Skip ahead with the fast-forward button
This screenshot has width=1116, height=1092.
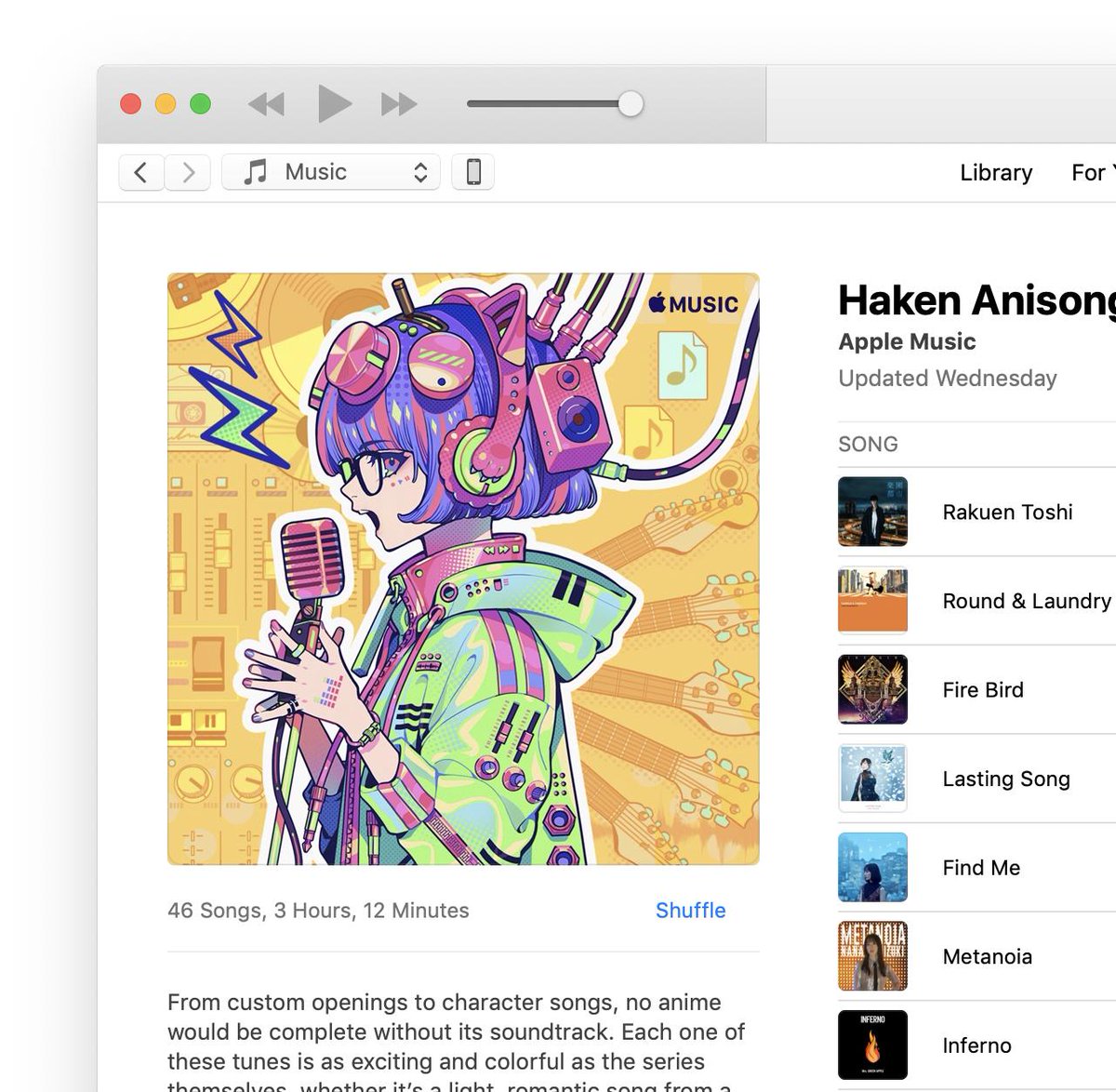tap(399, 104)
